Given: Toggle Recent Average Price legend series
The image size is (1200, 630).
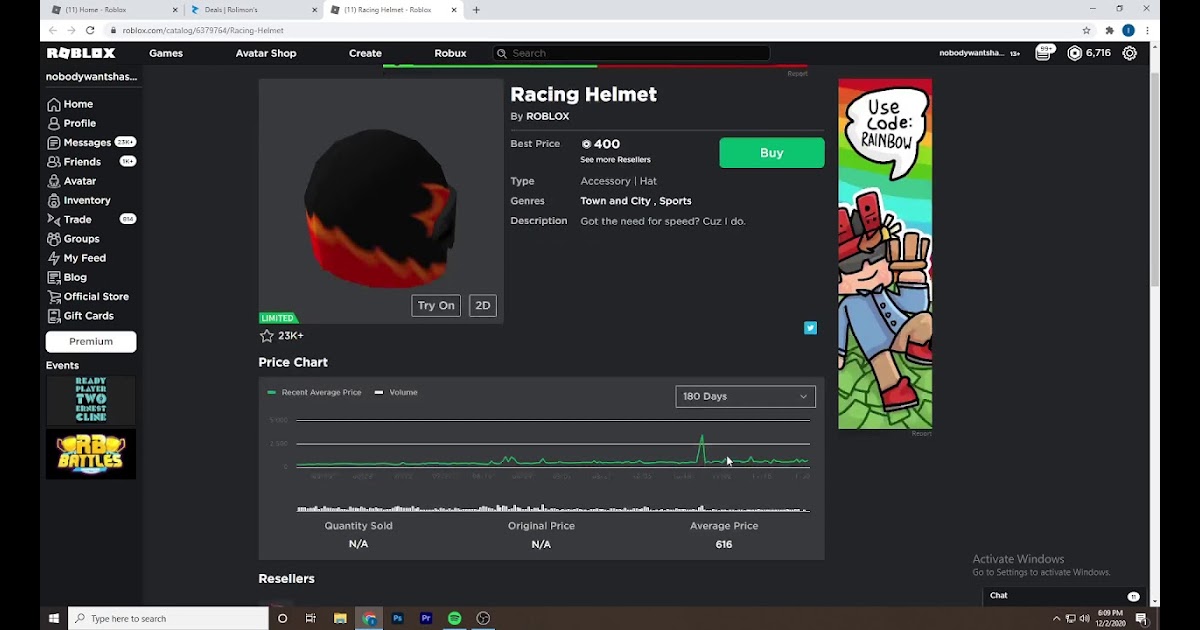Looking at the screenshot, I should [x=314, y=392].
